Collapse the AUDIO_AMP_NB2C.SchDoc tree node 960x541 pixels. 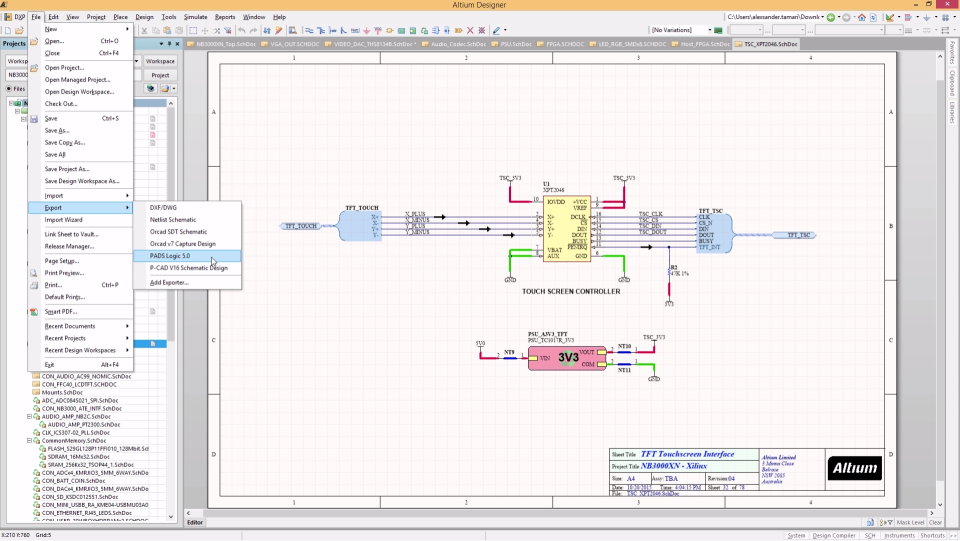[x=29, y=416]
